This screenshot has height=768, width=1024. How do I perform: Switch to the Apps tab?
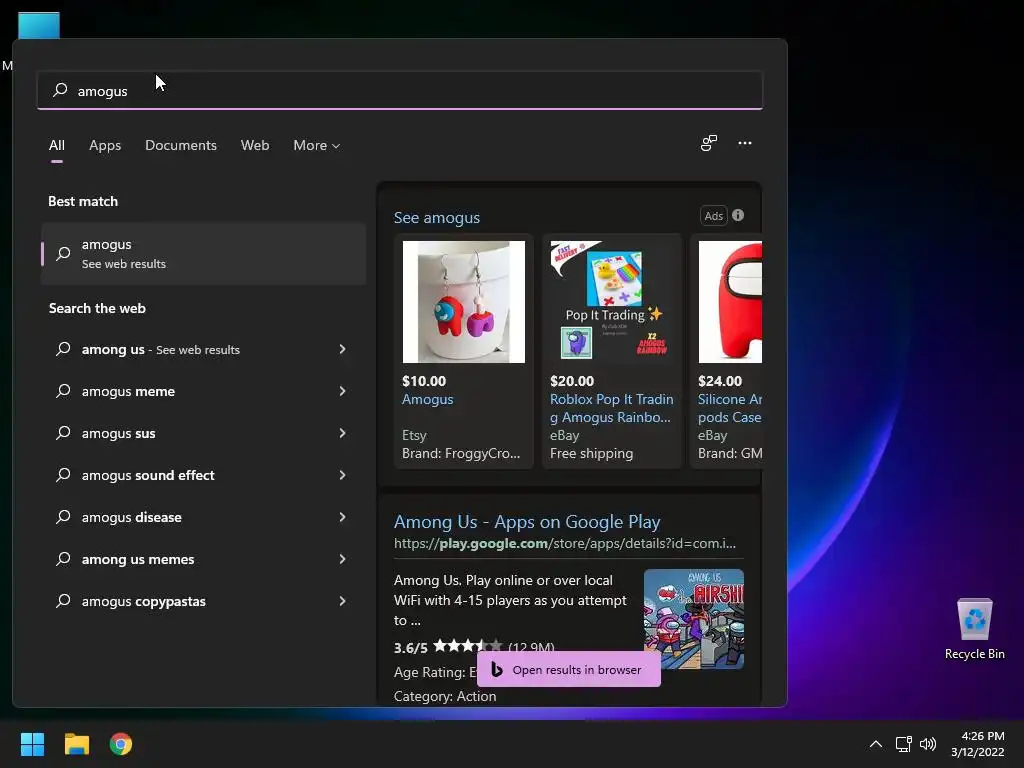click(x=105, y=146)
